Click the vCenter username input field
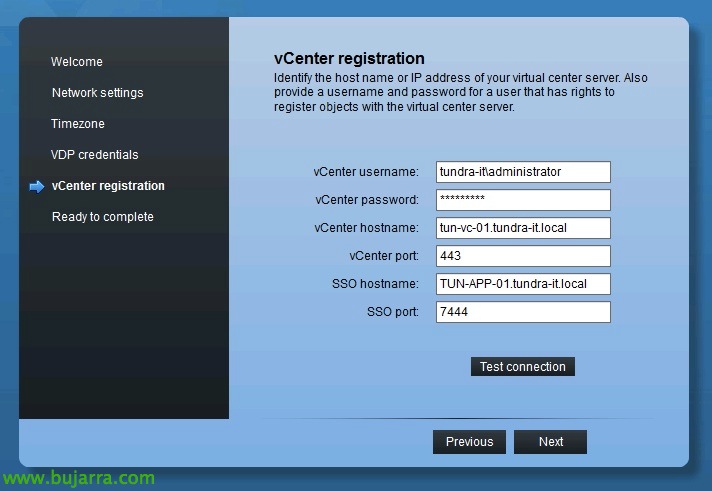This screenshot has height=491, width=712. pos(523,172)
